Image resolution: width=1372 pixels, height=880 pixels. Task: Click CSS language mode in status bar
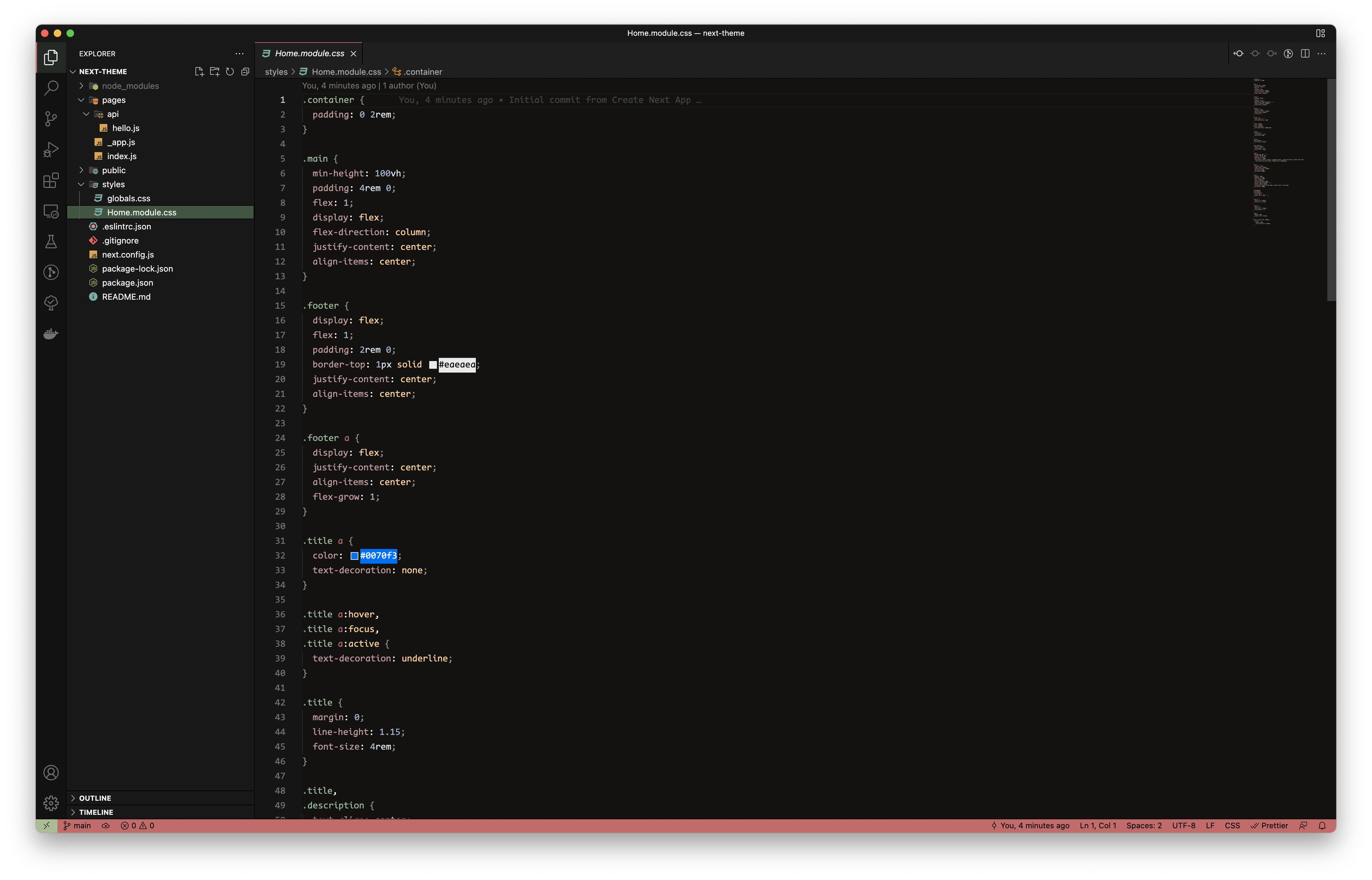point(1232,826)
